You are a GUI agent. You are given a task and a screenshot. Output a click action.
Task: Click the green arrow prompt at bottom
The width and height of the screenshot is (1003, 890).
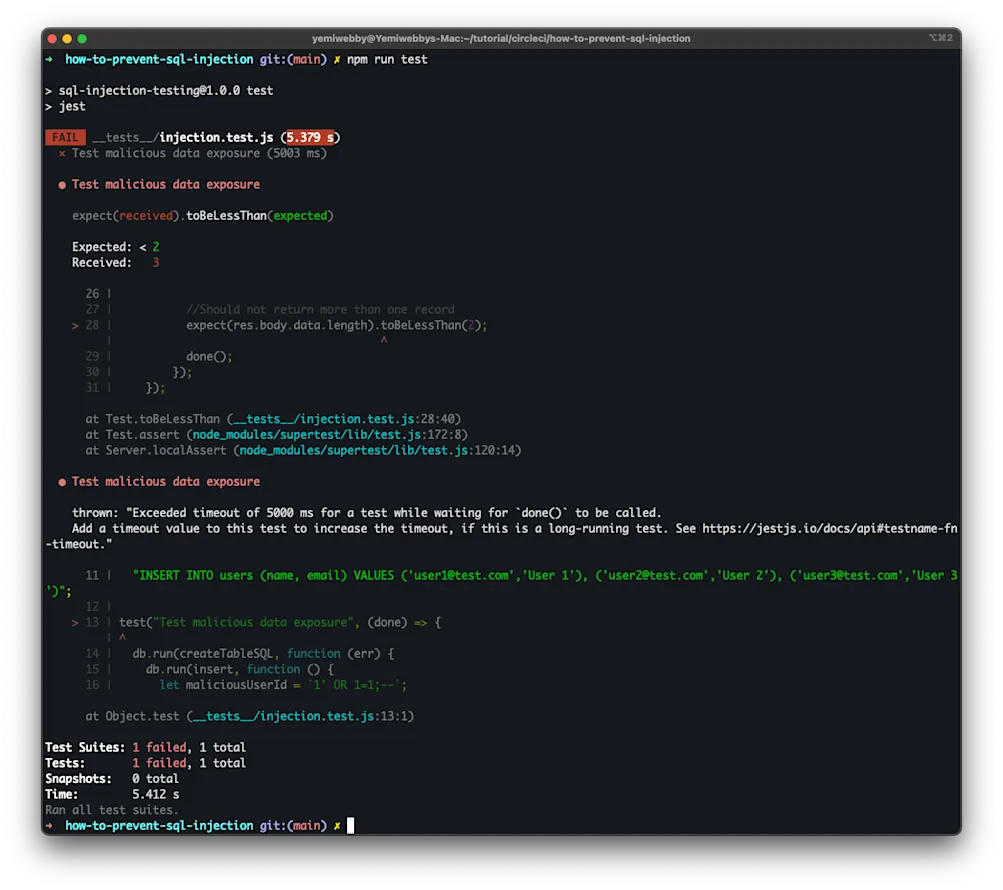click(48, 825)
